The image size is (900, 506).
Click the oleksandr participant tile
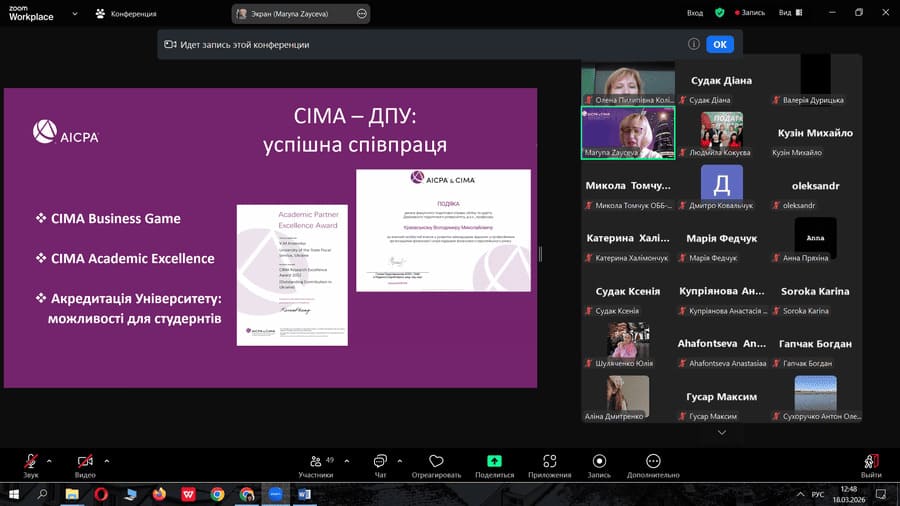(x=815, y=185)
